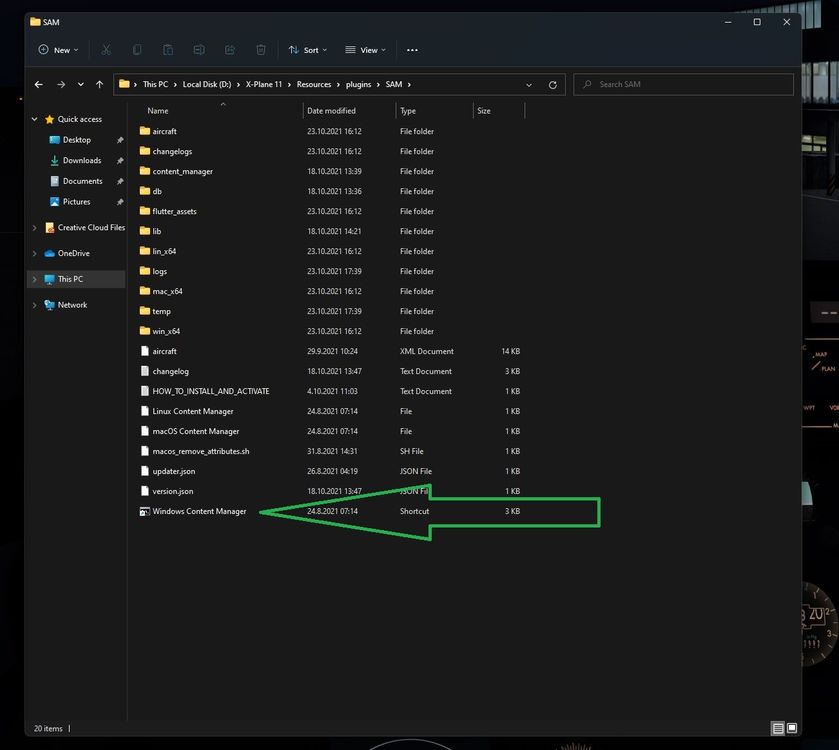Open the View options menu
The width and height of the screenshot is (839, 750).
(x=365, y=50)
